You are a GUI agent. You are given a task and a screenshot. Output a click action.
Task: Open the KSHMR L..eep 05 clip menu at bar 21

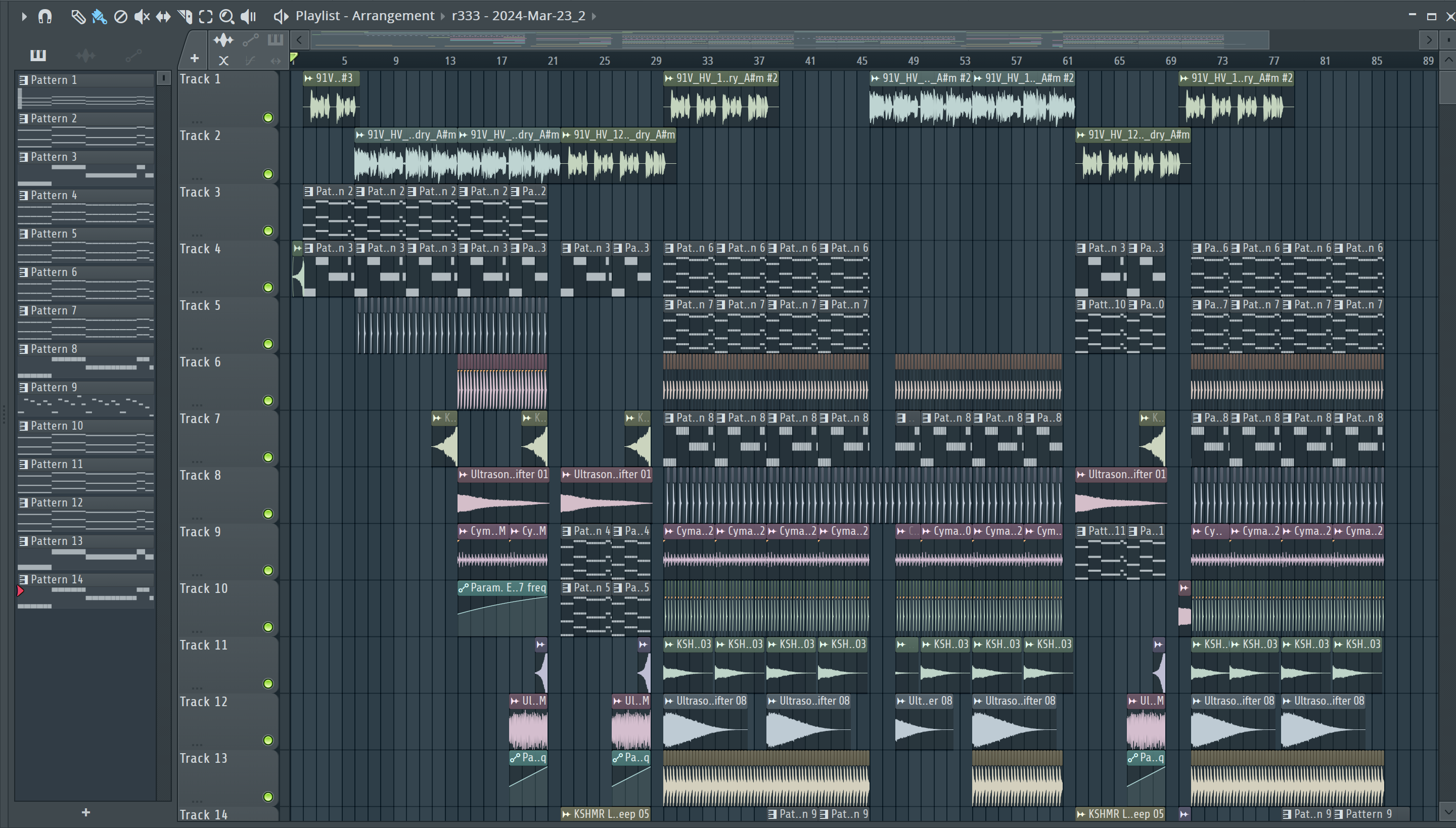[x=566, y=814]
